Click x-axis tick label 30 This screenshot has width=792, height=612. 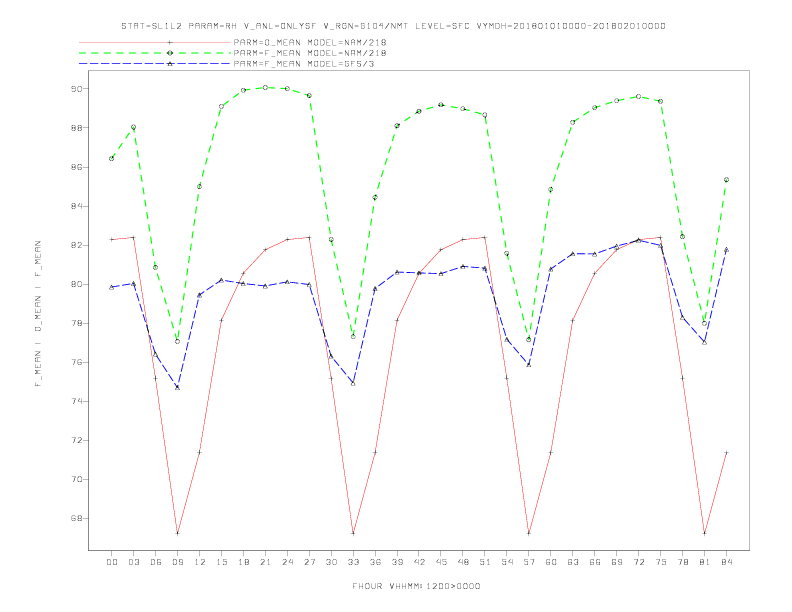[x=331, y=562]
